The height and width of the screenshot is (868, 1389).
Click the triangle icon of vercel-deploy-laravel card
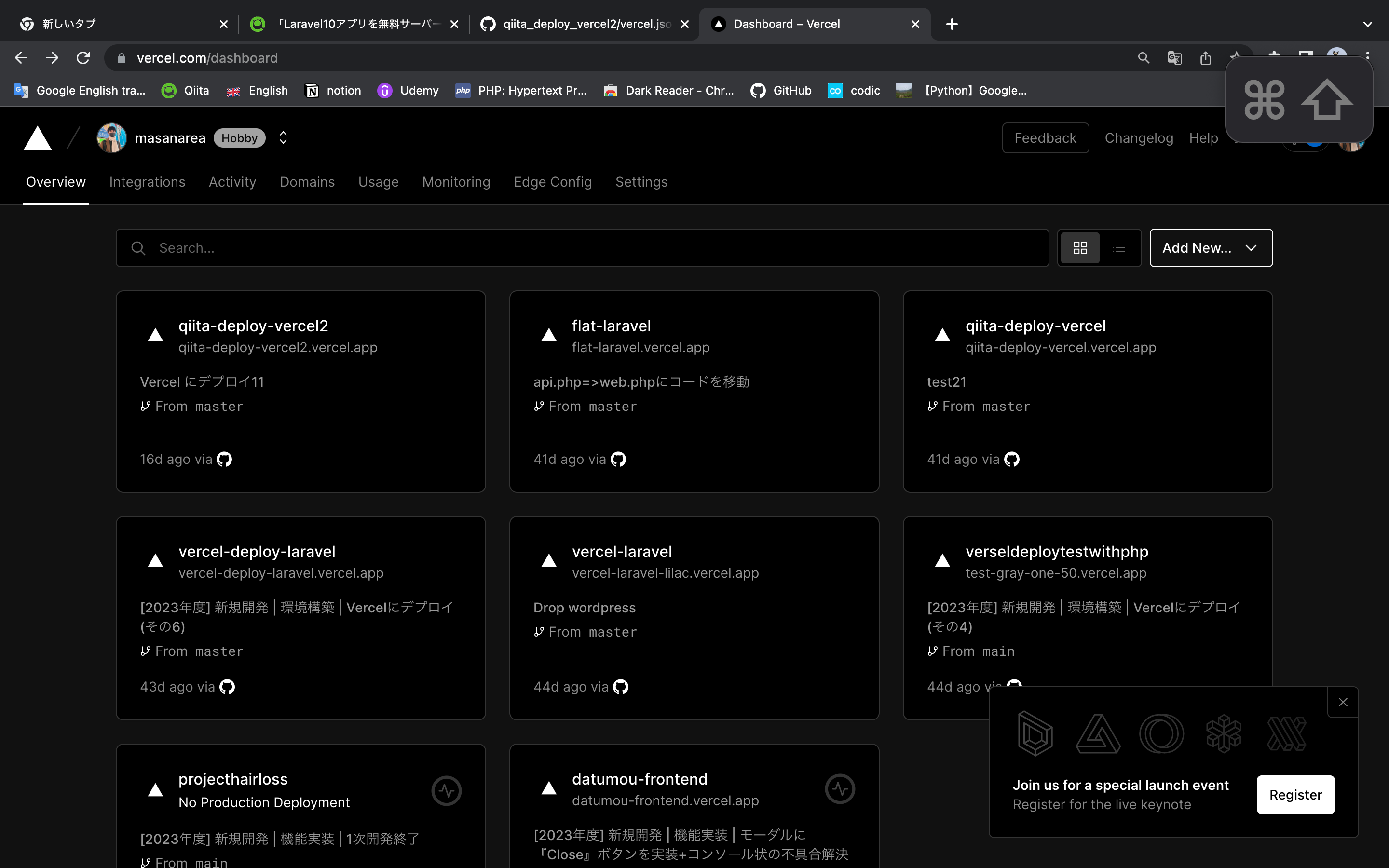pyautogui.click(x=155, y=560)
